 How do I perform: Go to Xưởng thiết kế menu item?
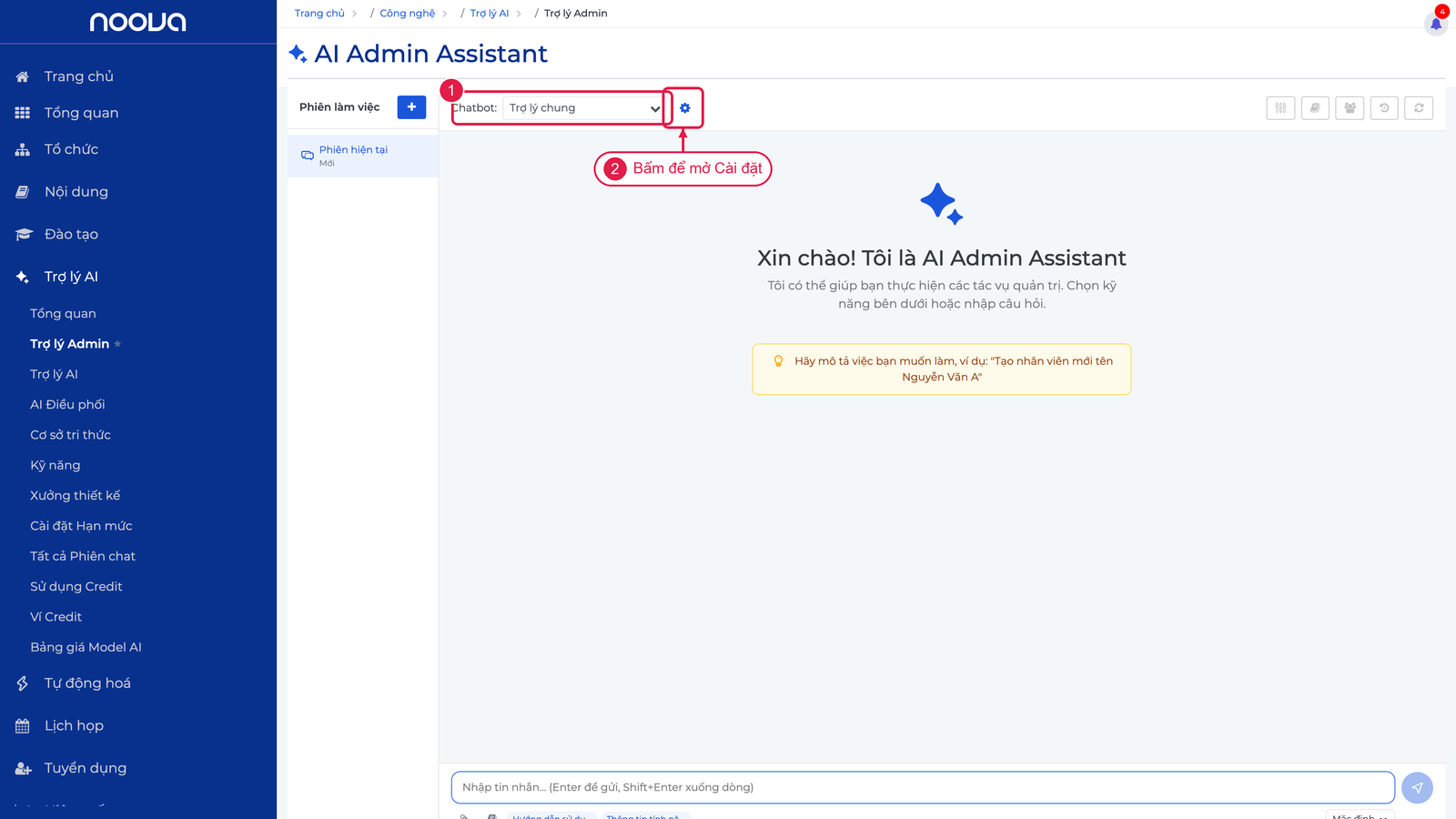click(x=75, y=496)
